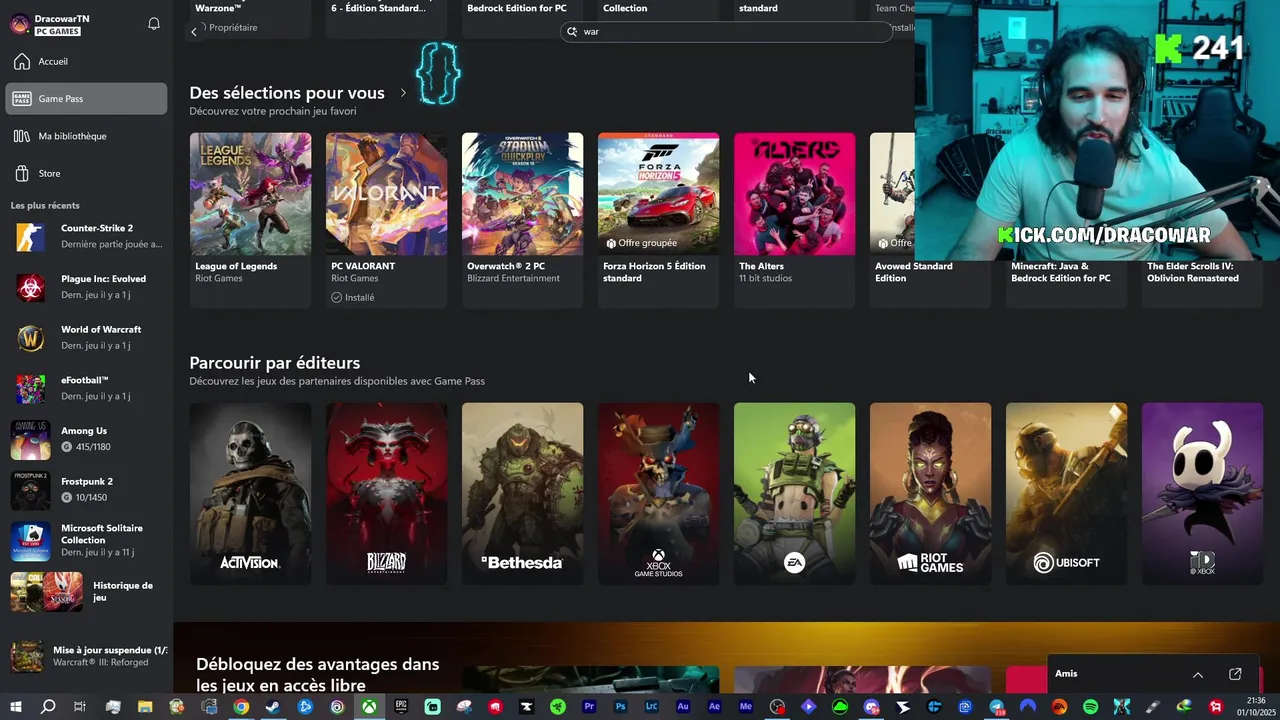Open Adobe Premiere Pro from the taskbar
This screenshot has height=720, width=1280.
tap(589, 707)
